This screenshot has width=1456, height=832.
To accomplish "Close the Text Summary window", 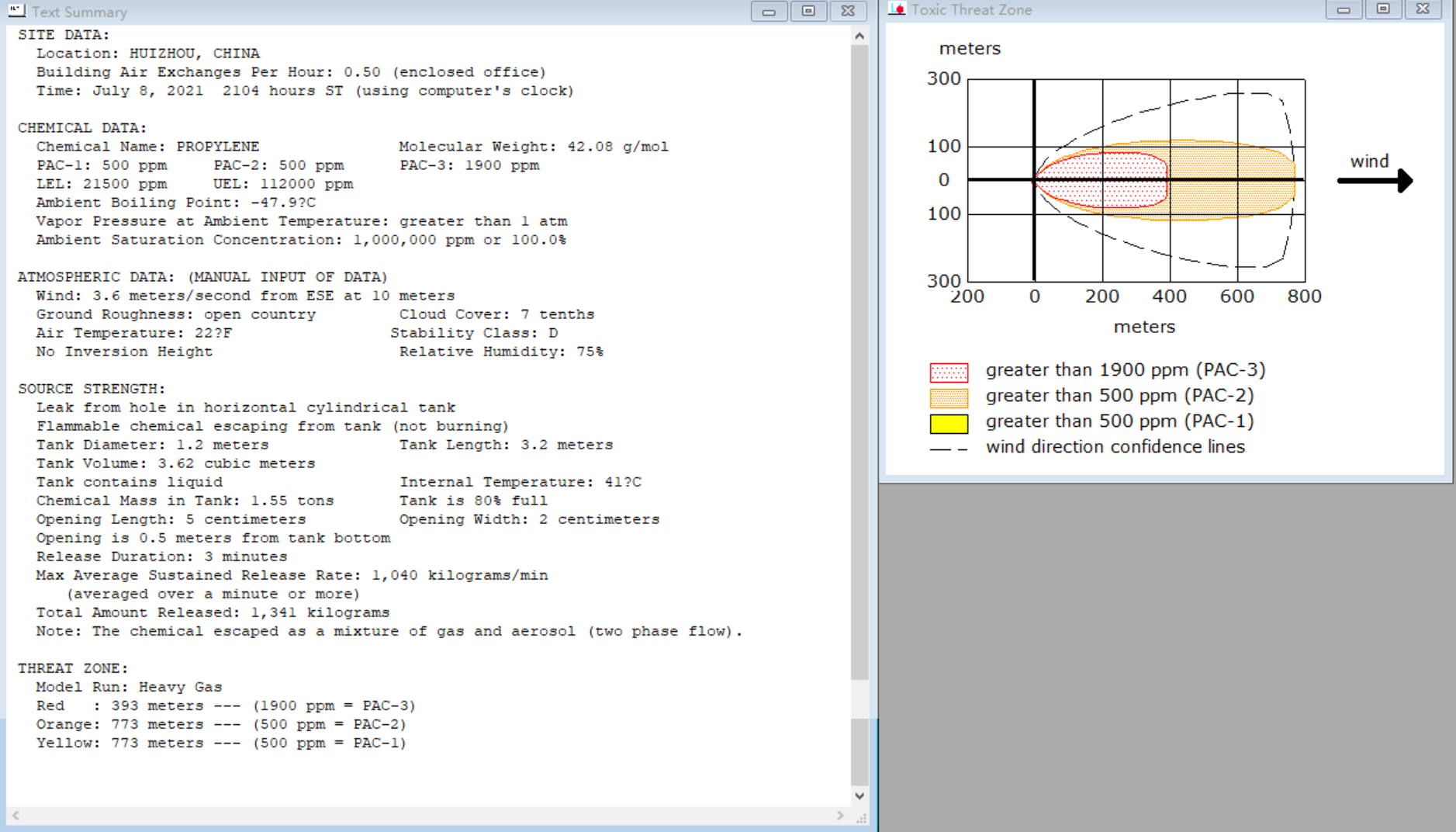I will (848, 11).
